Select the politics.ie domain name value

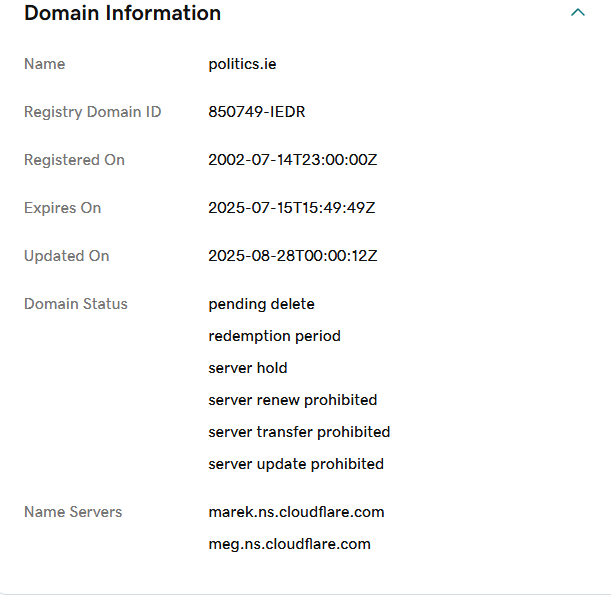click(242, 64)
